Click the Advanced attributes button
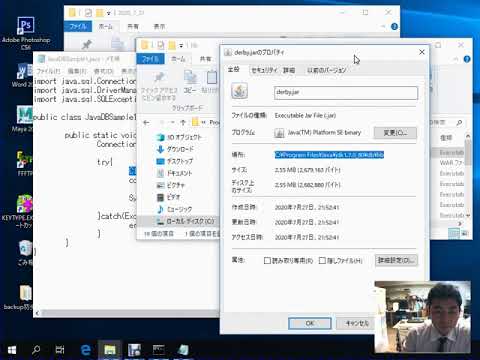480x360 pixels. point(396,260)
